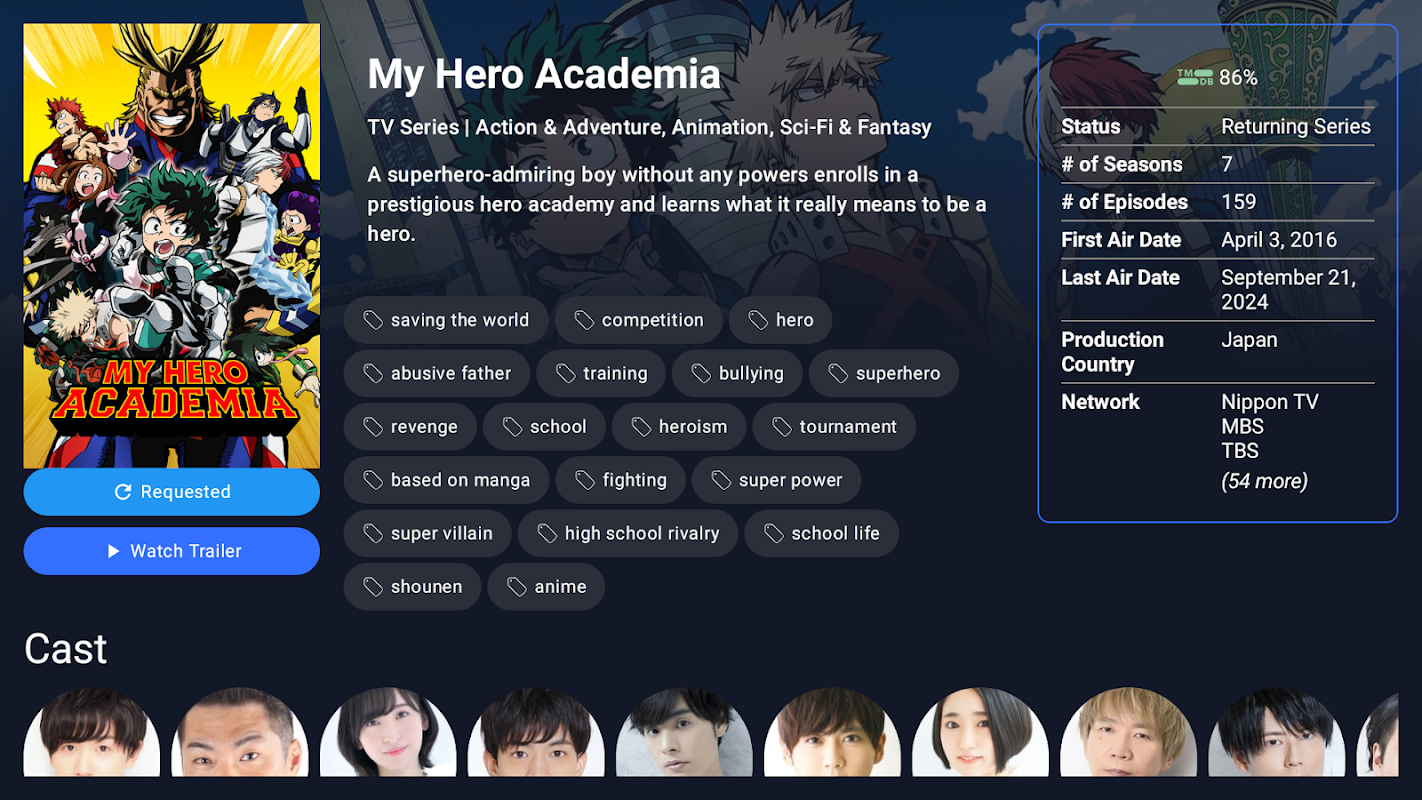This screenshot has height=800, width=1422.
Task: Select the 'anime' keyword tag
Action: [x=546, y=587]
